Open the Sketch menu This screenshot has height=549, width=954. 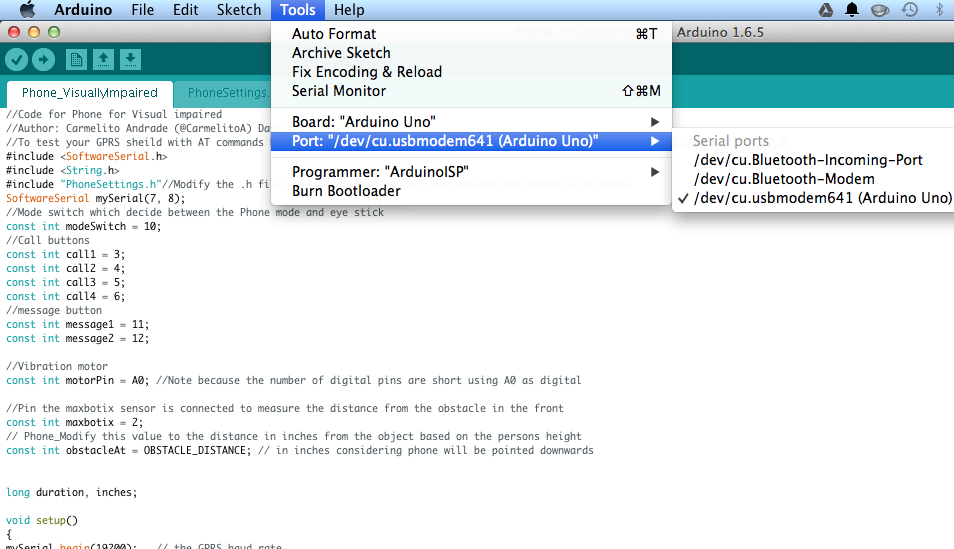pyautogui.click(x=238, y=10)
